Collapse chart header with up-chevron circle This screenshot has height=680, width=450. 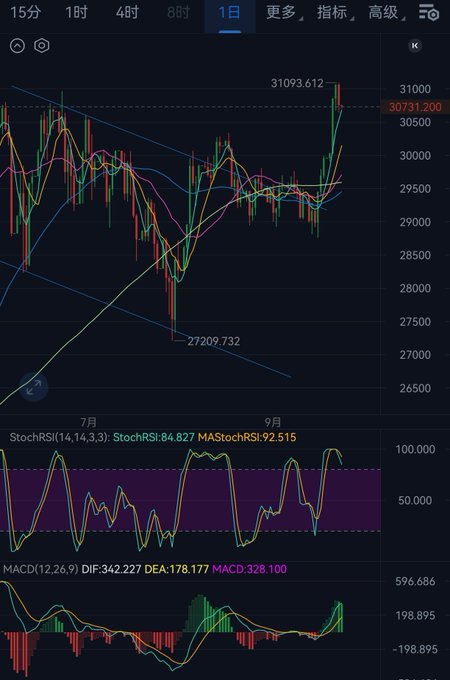(17, 46)
